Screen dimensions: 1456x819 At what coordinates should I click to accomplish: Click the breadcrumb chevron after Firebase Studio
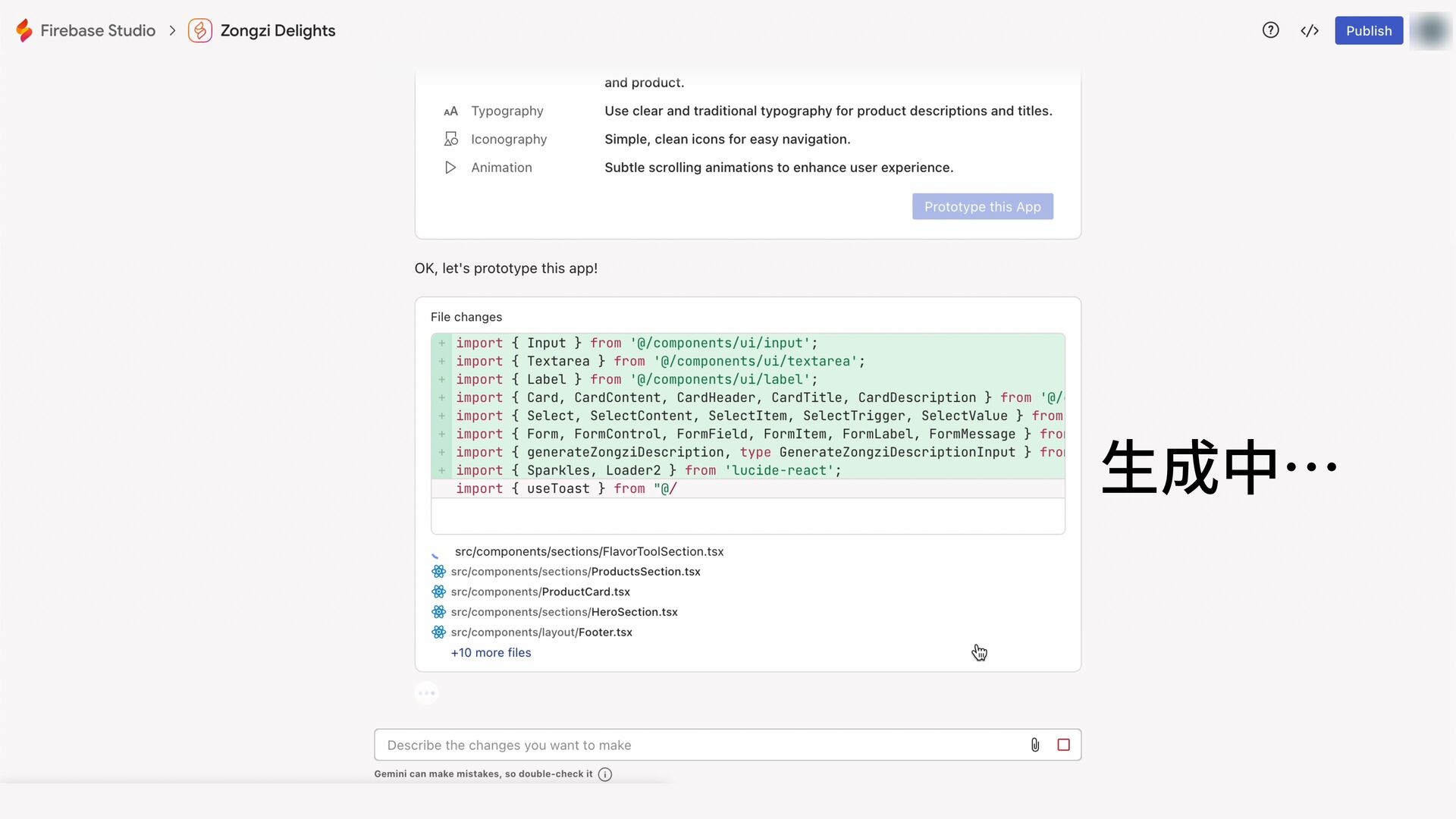tap(172, 30)
